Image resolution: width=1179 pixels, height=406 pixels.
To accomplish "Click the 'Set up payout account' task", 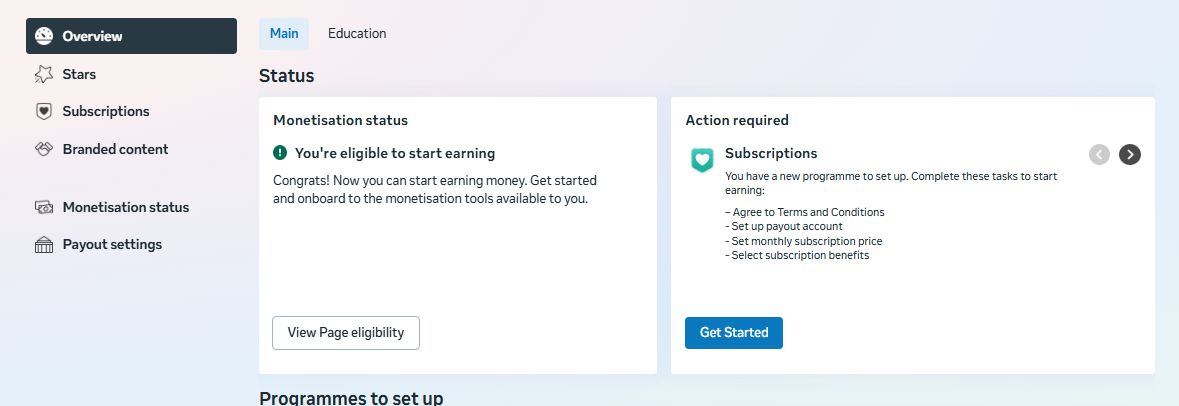I will coord(786,226).
